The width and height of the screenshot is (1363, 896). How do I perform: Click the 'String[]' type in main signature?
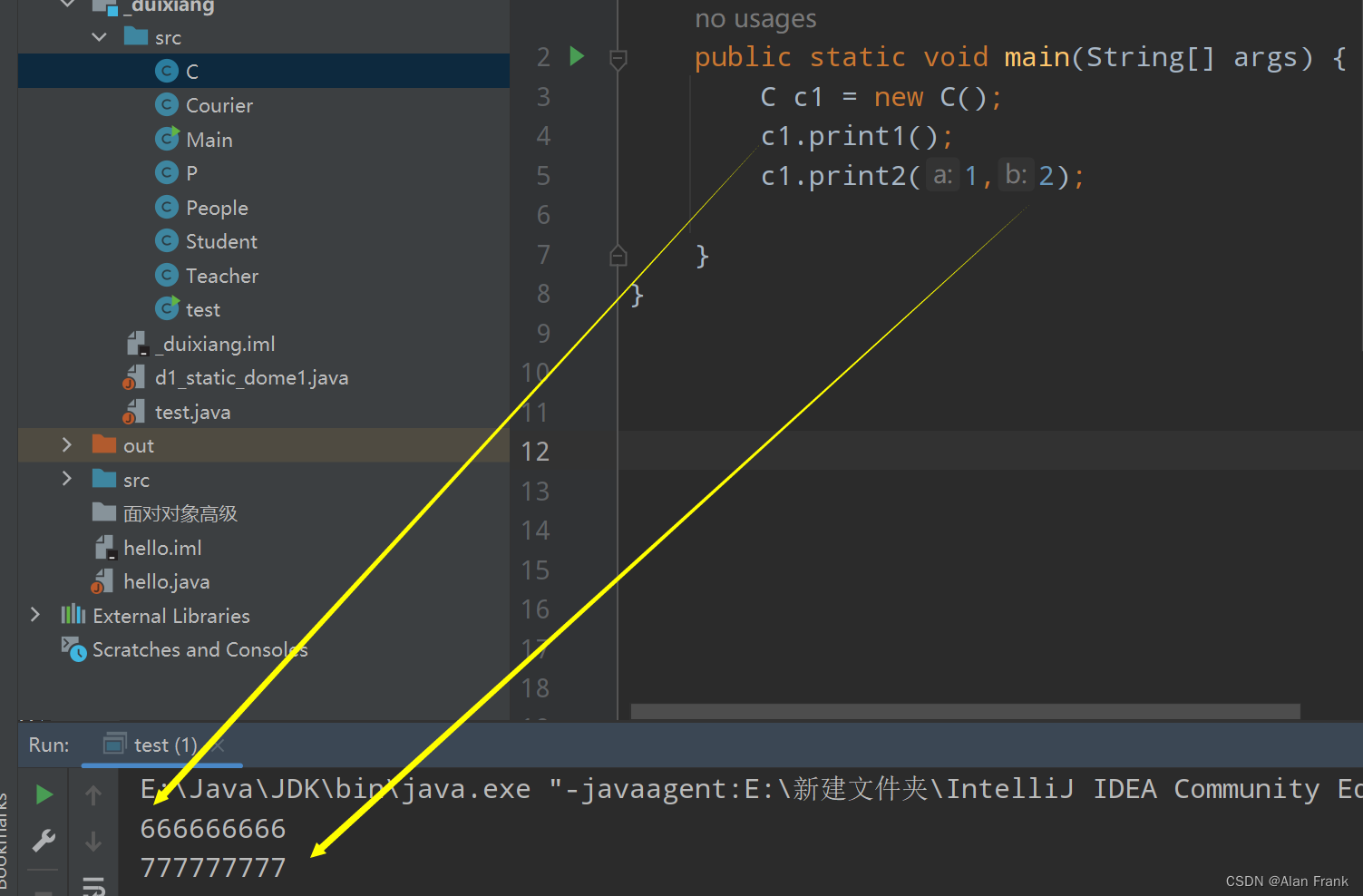click(x=1150, y=57)
